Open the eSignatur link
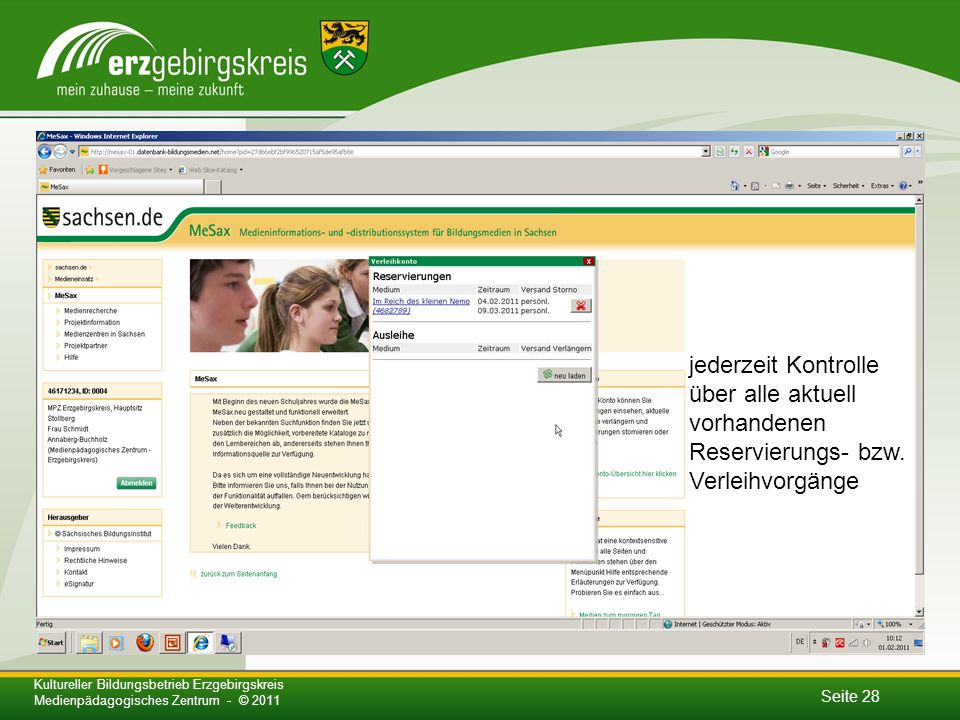 tap(79, 584)
